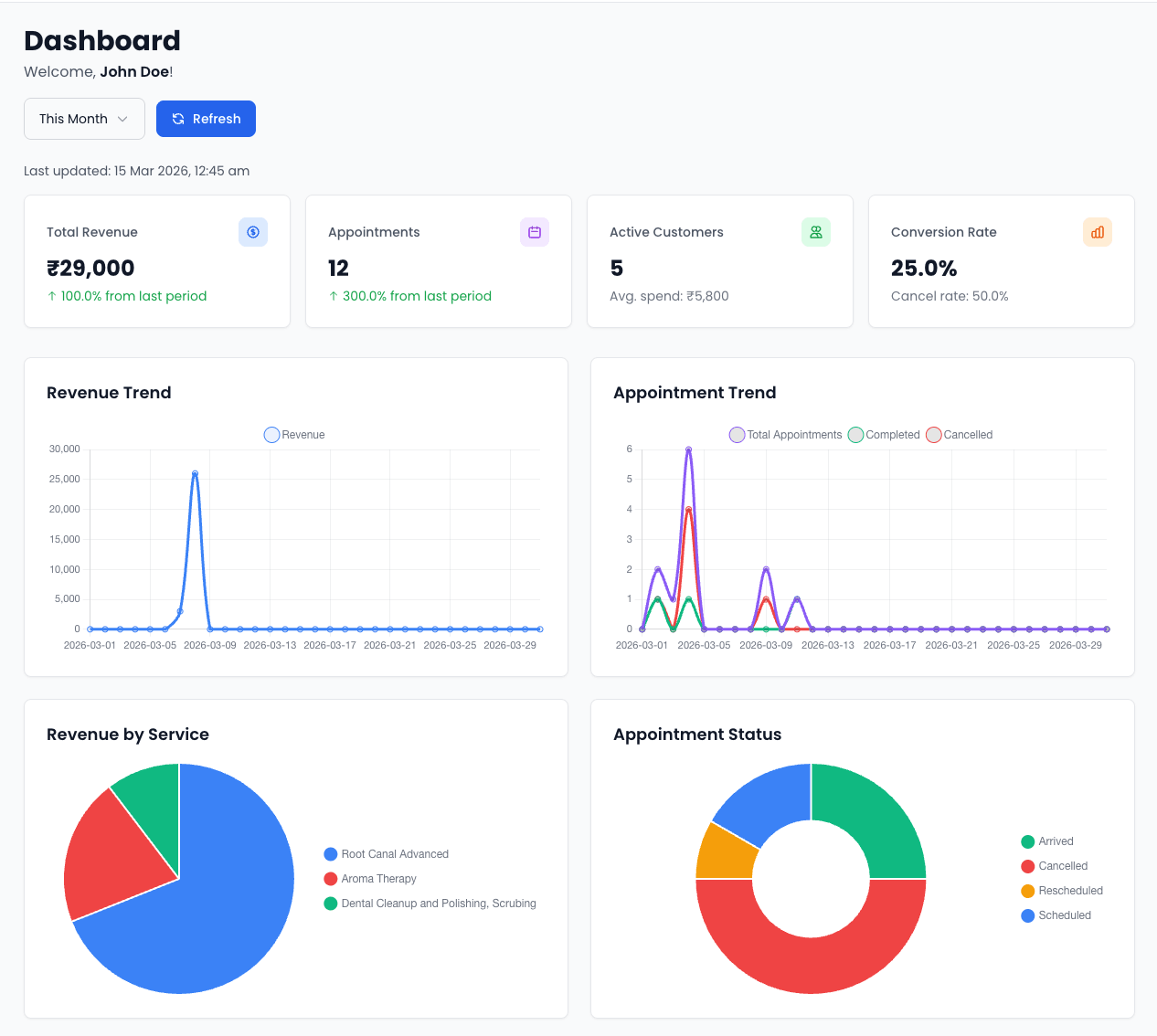The width and height of the screenshot is (1157, 1036).
Task: Click the Appointments calendar icon
Action: 535,232
